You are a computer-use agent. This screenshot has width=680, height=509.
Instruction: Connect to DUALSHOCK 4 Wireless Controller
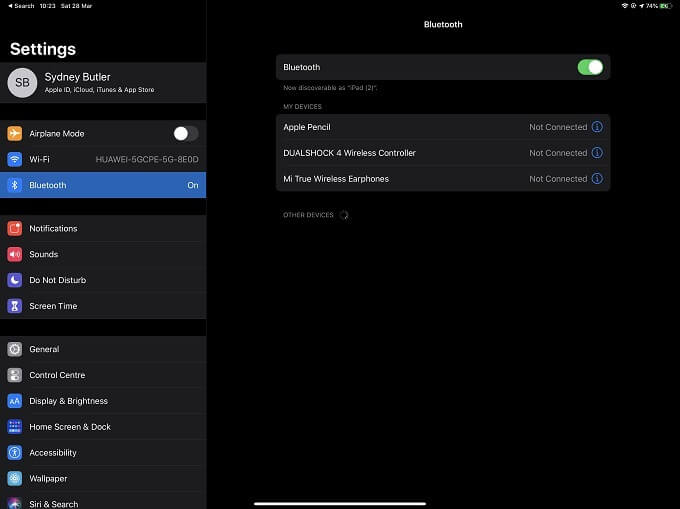(x=443, y=153)
